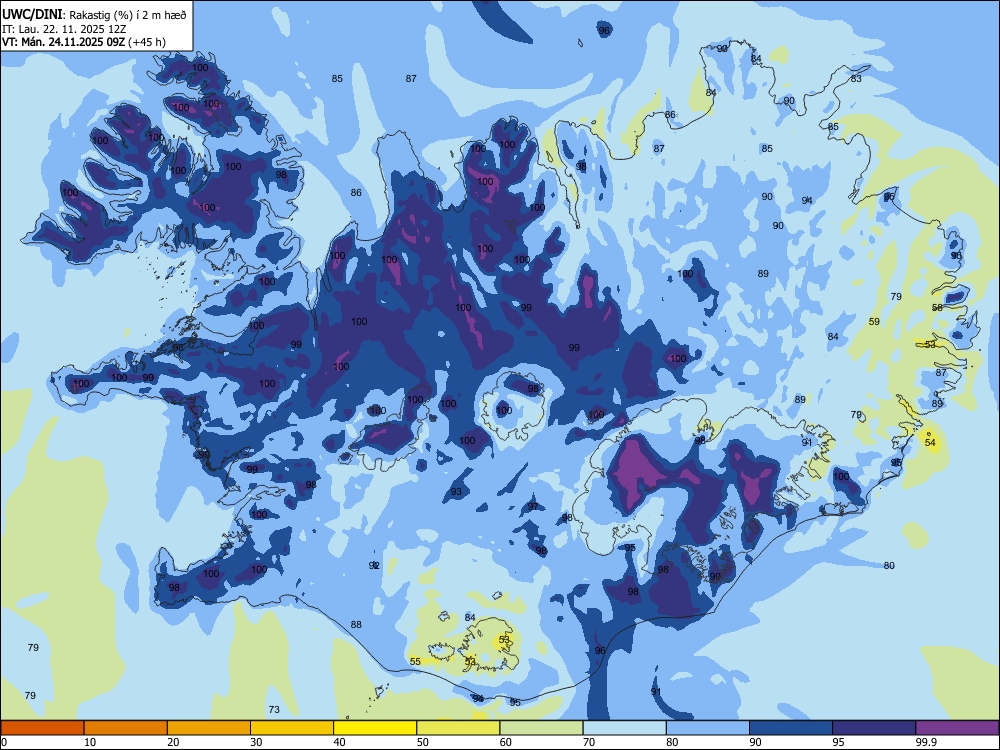
Task: Click the '55' humidity value on the map
Action: pyautogui.click(x=415, y=661)
